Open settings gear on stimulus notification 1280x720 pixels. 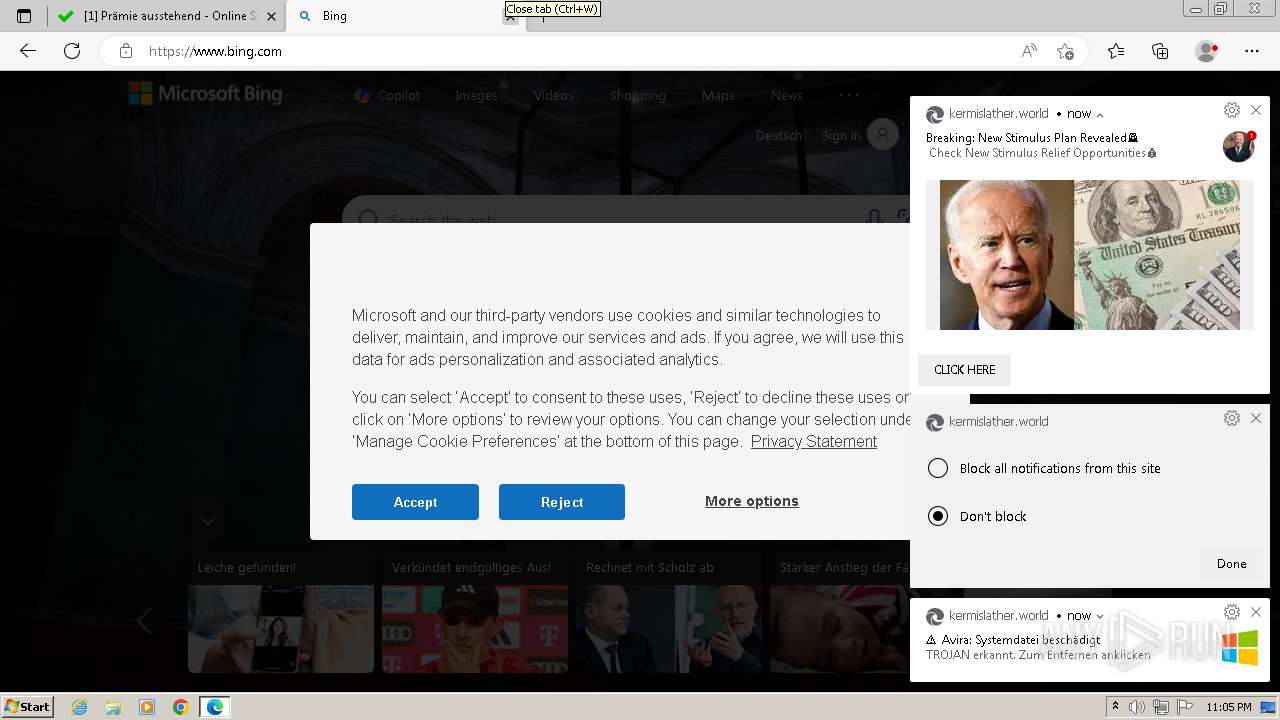1232,110
